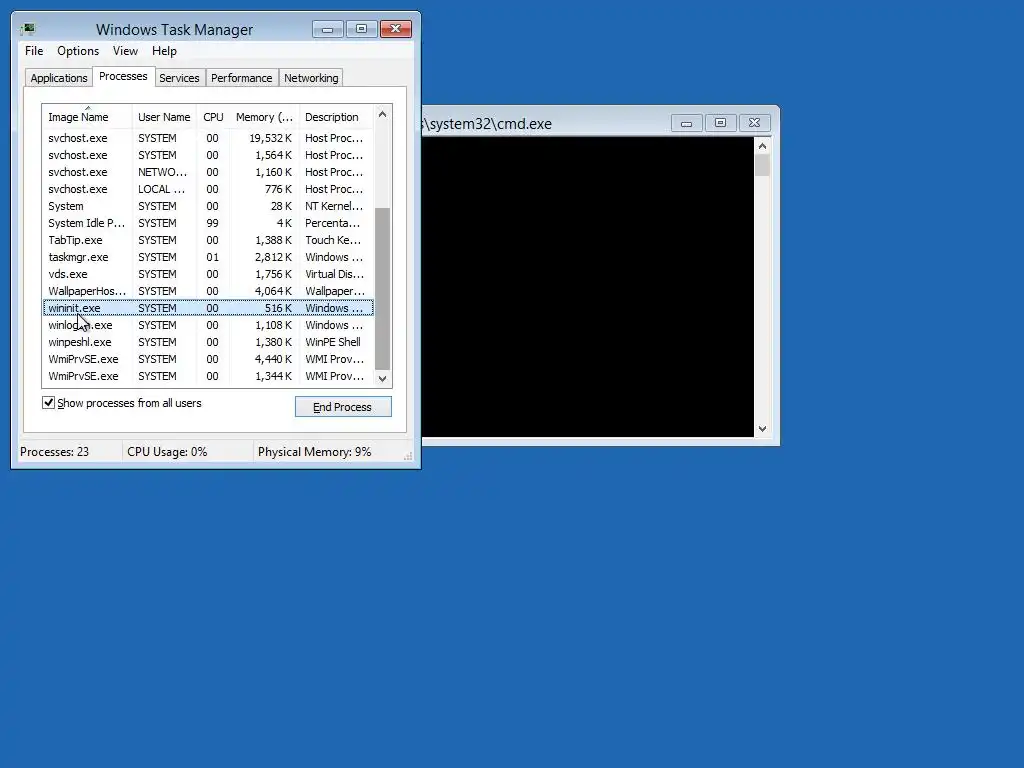Open the Help menu
This screenshot has width=1024, height=768.
pos(164,51)
